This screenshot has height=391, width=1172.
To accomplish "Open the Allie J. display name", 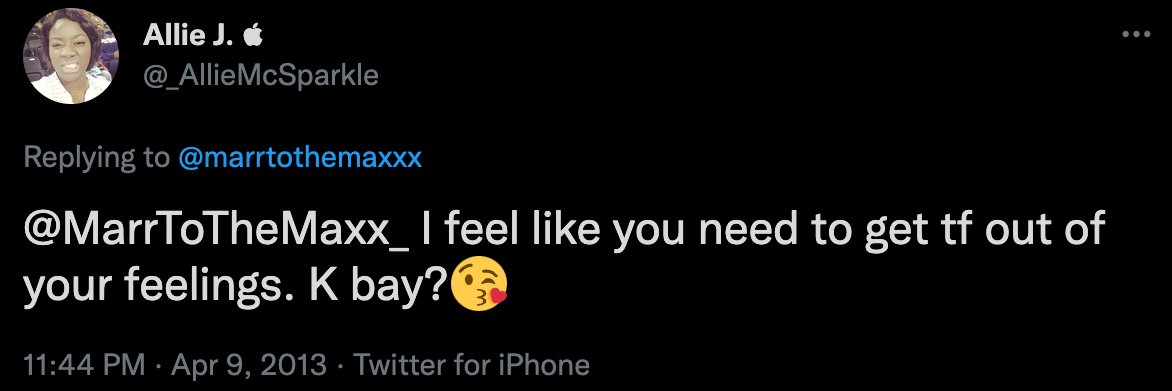I will tap(189, 34).
